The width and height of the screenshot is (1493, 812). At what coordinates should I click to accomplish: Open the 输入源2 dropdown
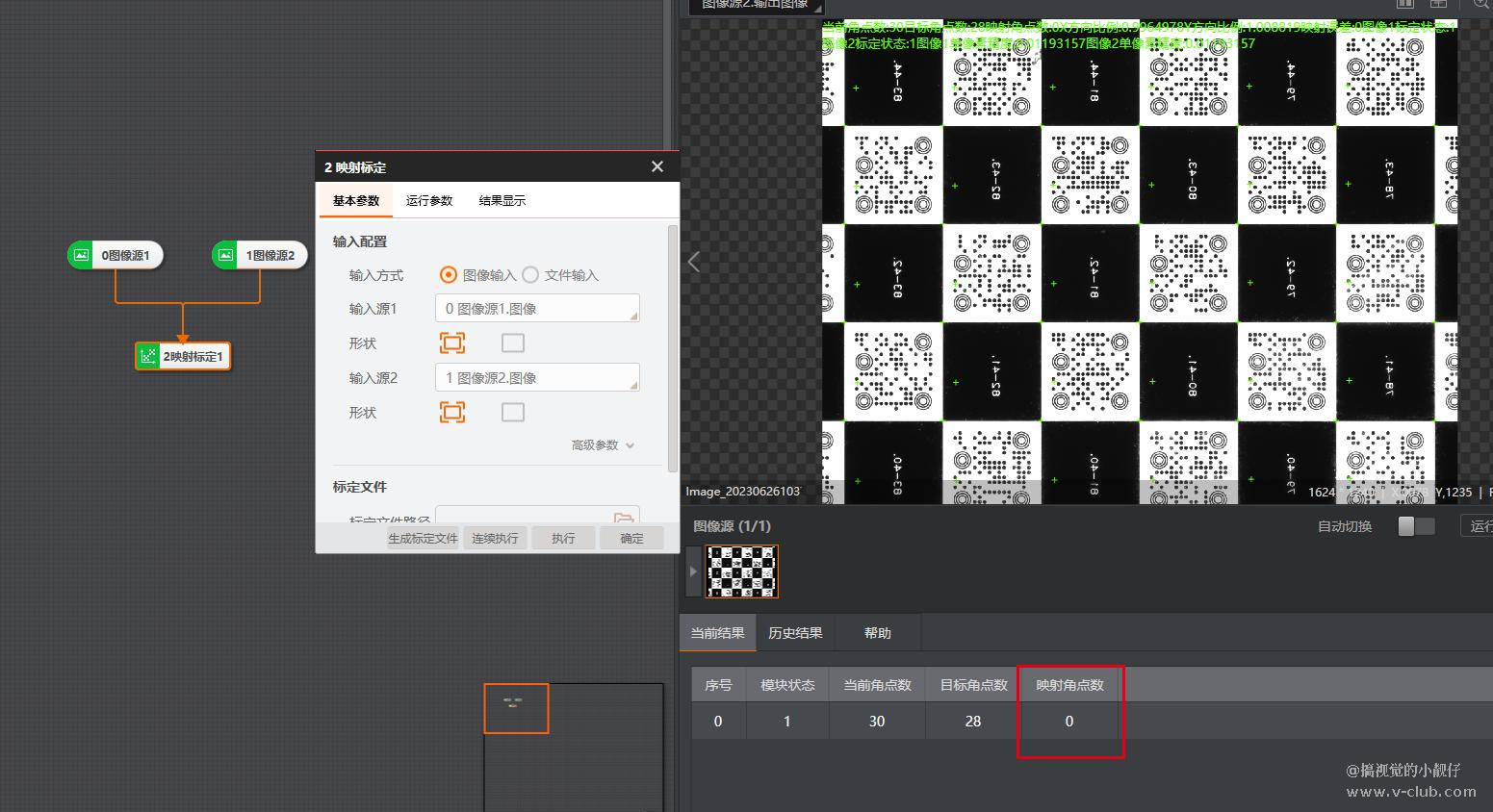point(537,378)
